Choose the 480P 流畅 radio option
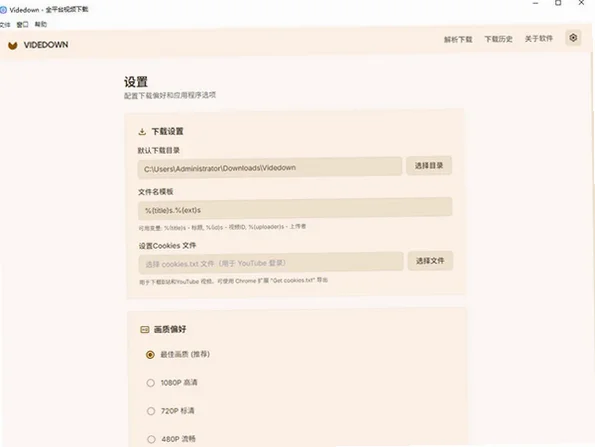This screenshot has height=447, width=595. (x=151, y=439)
